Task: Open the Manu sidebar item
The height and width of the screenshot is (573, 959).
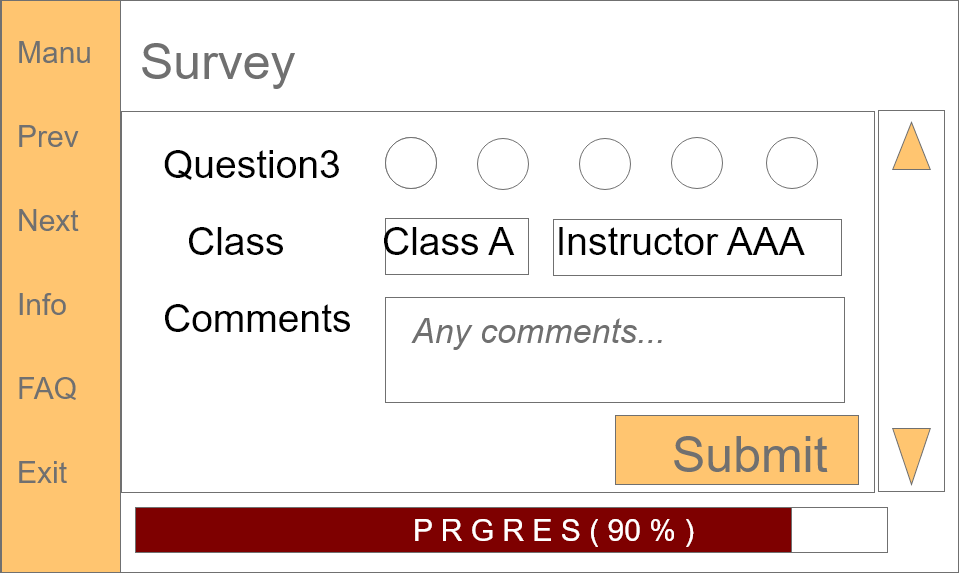Action: [54, 53]
